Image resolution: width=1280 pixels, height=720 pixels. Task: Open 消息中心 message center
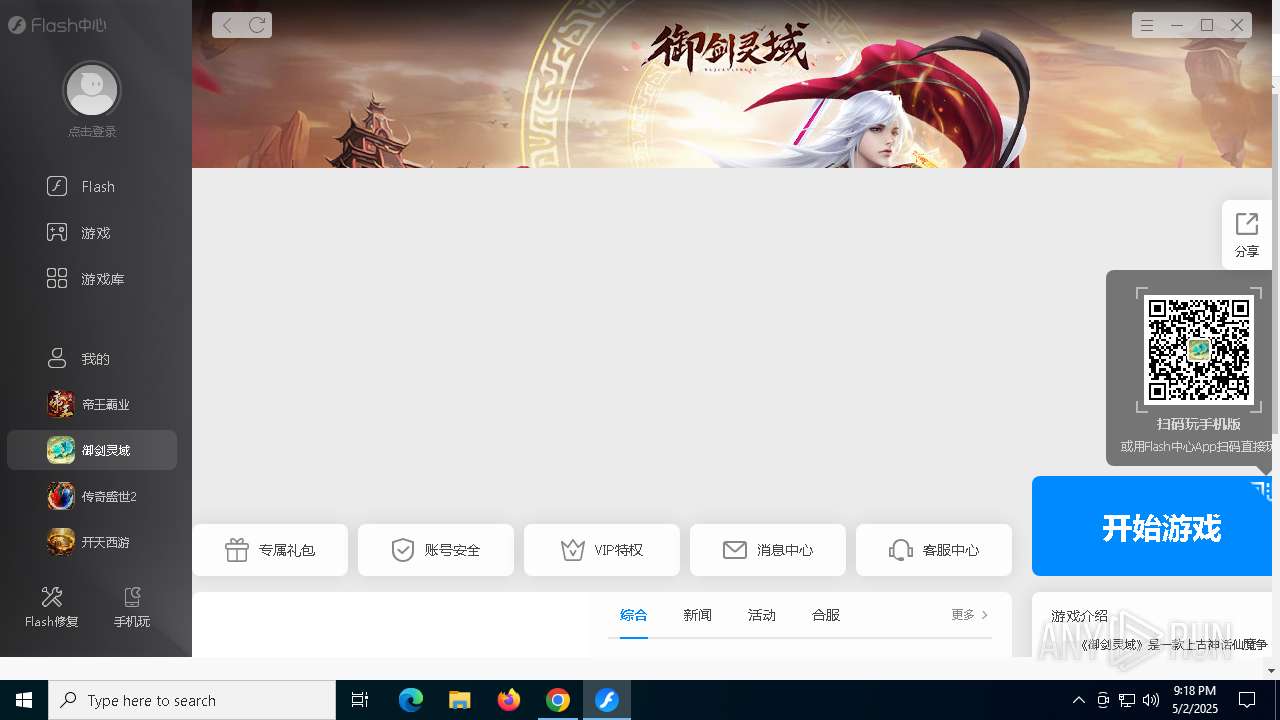pyautogui.click(x=768, y=550)
